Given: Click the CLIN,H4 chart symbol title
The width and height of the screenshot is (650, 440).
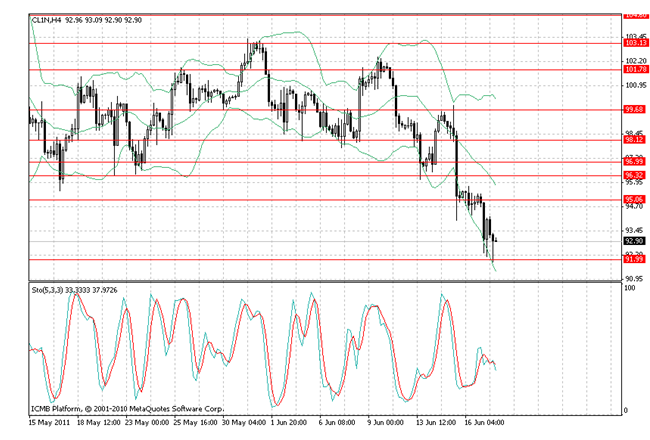Looking at the screenshot, I should point(48,17).
